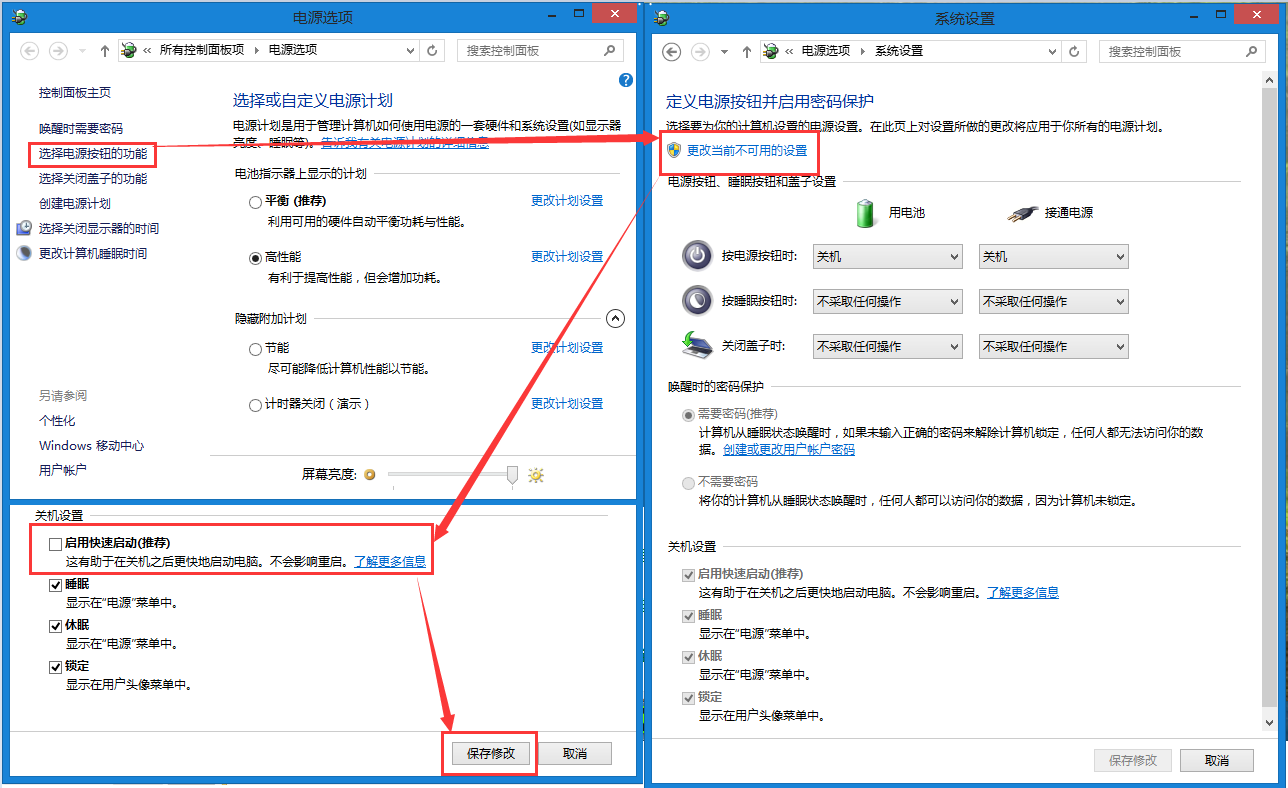Click the 更改当前不可用的设置 link

coord(746,150)
